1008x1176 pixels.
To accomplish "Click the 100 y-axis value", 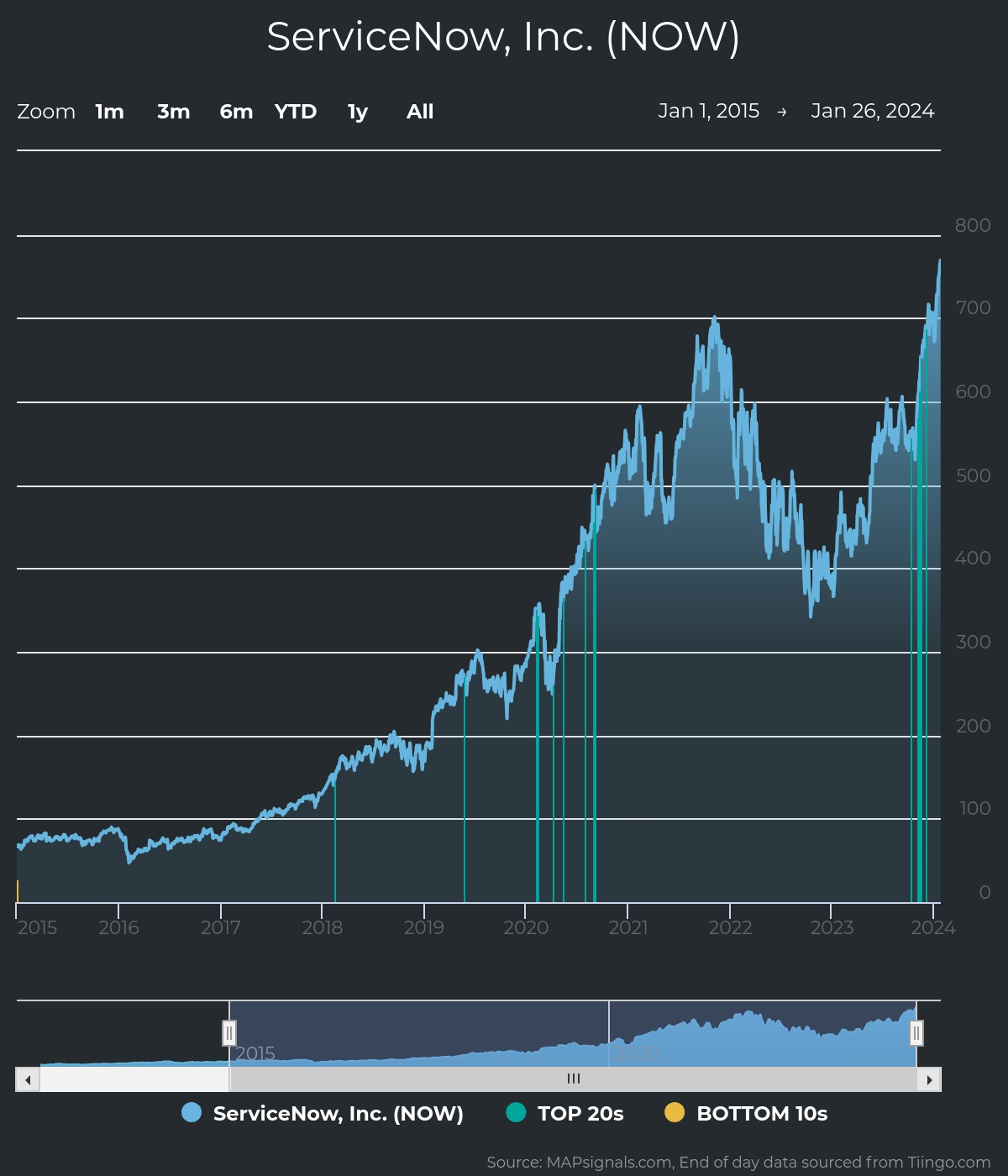I will 975,808.
